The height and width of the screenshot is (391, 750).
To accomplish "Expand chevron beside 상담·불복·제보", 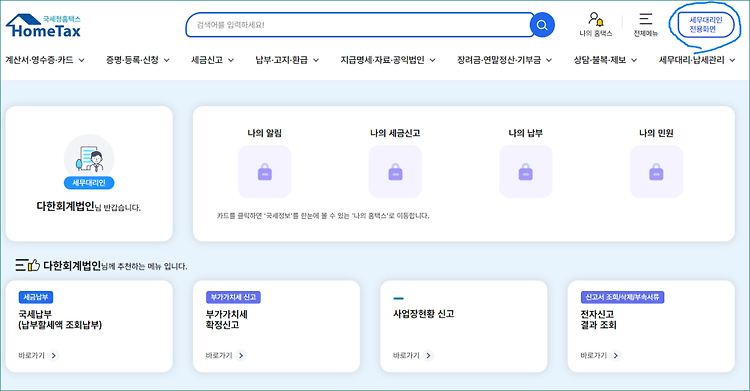I will (634, 60).
